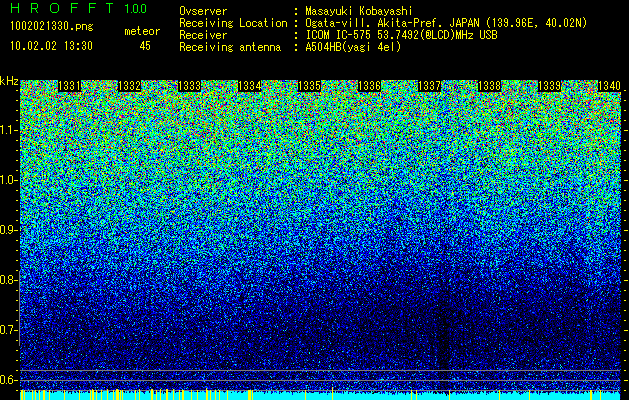Click the date 10.02.02 13:30
Image resolution: width=629 pixels, height=400 pixels.
click(51, 46)
